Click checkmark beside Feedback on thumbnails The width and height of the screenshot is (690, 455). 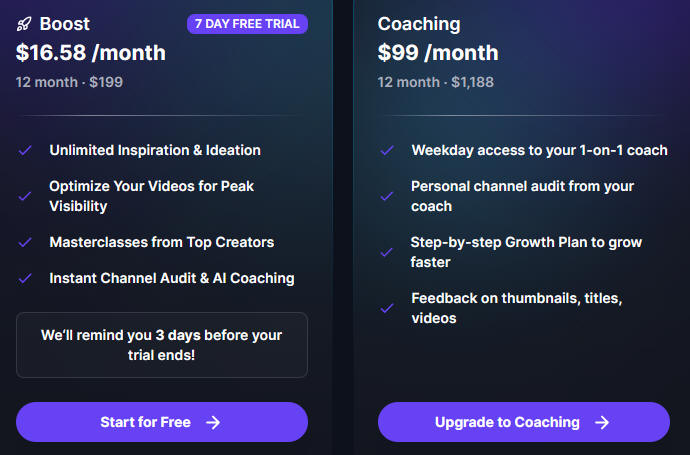pyautogui.click(x=387, y=308)
